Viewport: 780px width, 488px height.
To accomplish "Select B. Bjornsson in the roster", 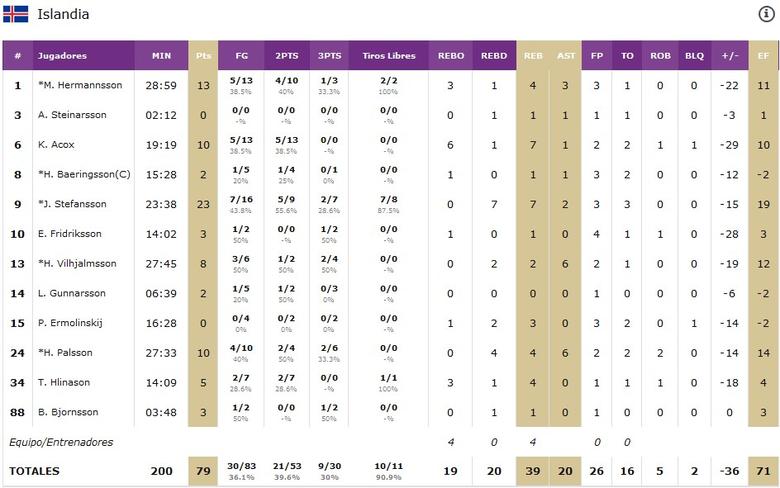I will click(x=68, y=411).
